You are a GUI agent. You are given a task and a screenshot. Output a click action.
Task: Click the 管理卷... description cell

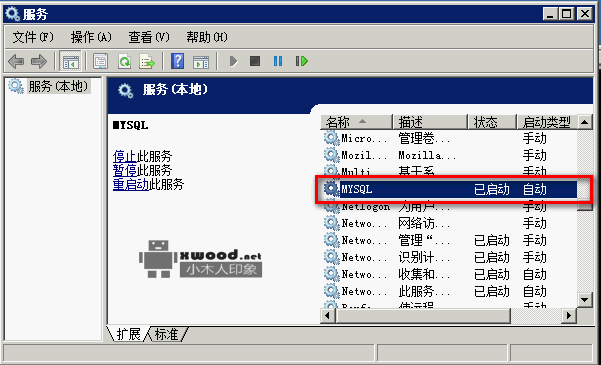coord(424,138)
